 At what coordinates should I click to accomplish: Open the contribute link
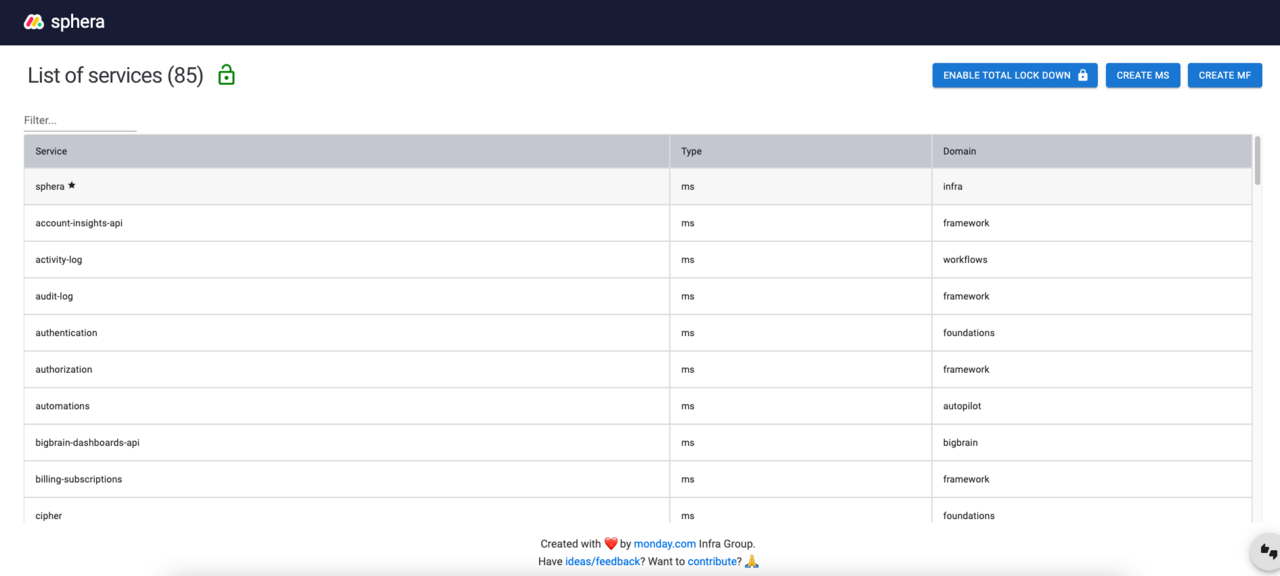coord(713,562)
